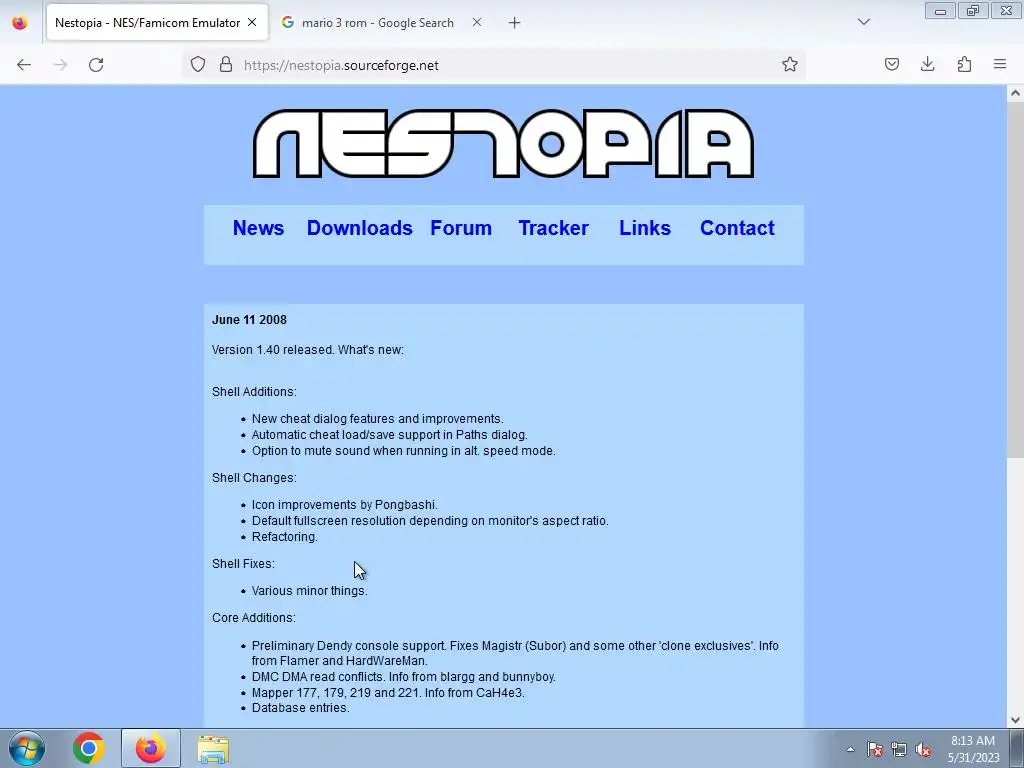Click the scrollbar down arrow

1015,720
